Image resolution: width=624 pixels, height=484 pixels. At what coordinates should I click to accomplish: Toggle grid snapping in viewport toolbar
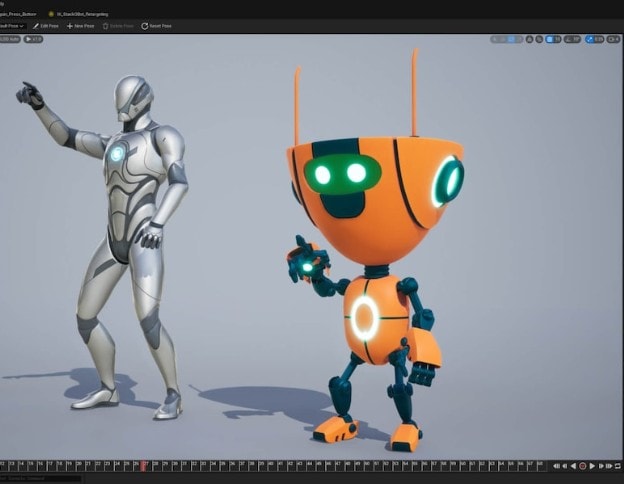pyautogui.click(x=549, y=39)
